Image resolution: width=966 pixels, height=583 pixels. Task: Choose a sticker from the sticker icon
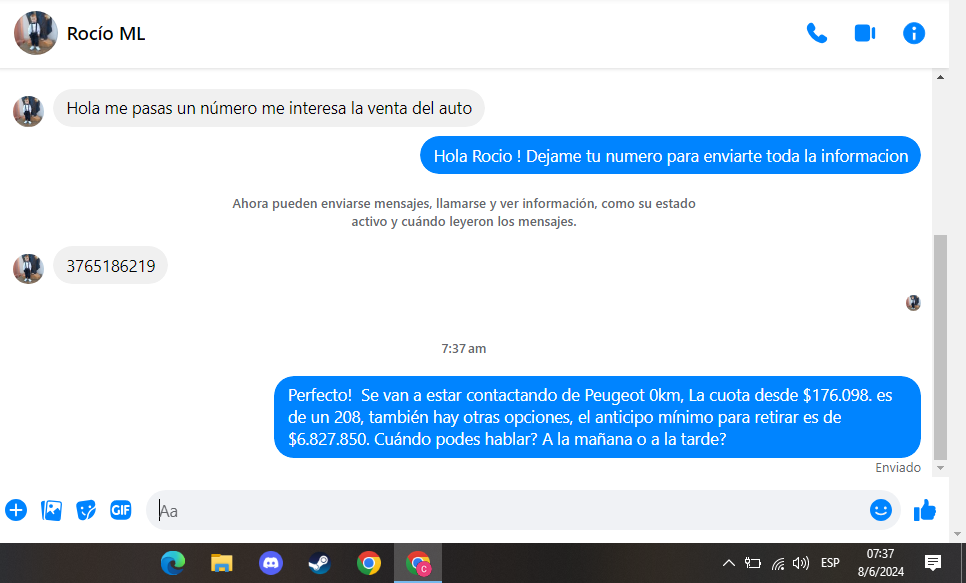pyautogui.click(x=86, y=510)
